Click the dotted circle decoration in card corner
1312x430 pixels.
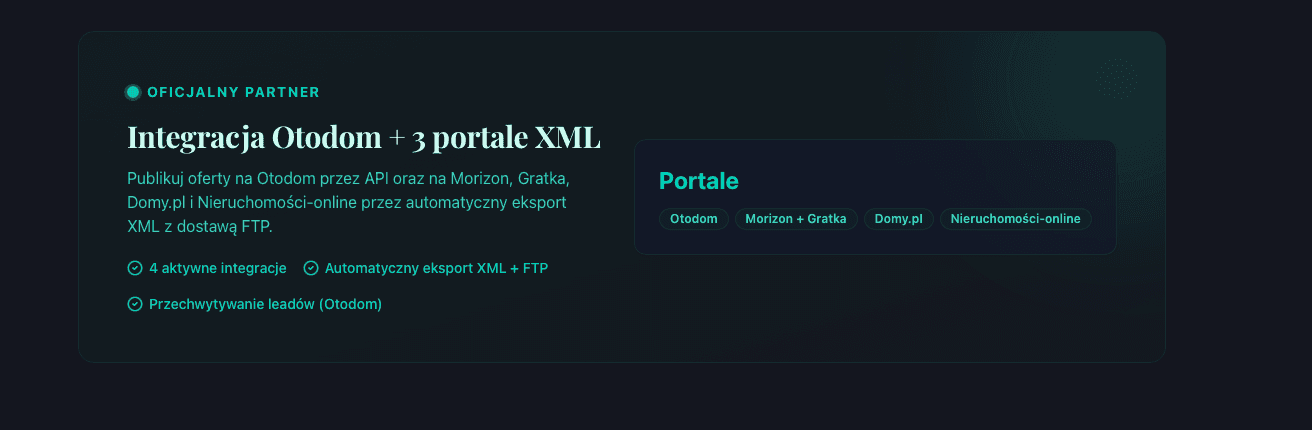click(x=1116, y=78)
